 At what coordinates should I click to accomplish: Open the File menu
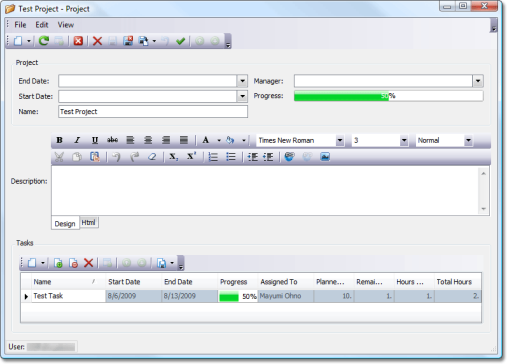click(x=20, y=25)
